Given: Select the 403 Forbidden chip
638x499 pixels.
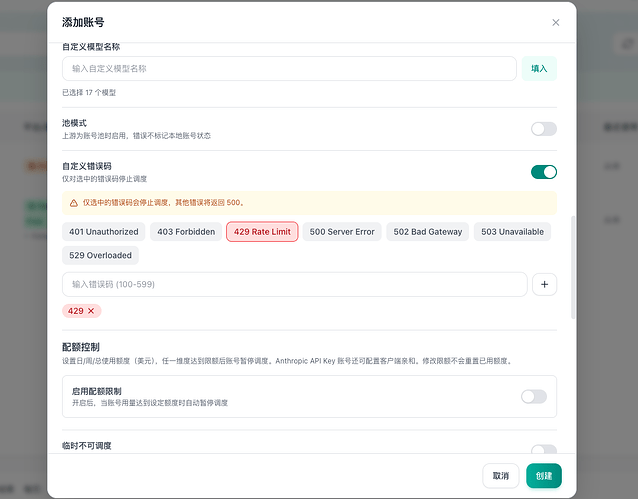Looking at the screenshot, I should [186, 232].
